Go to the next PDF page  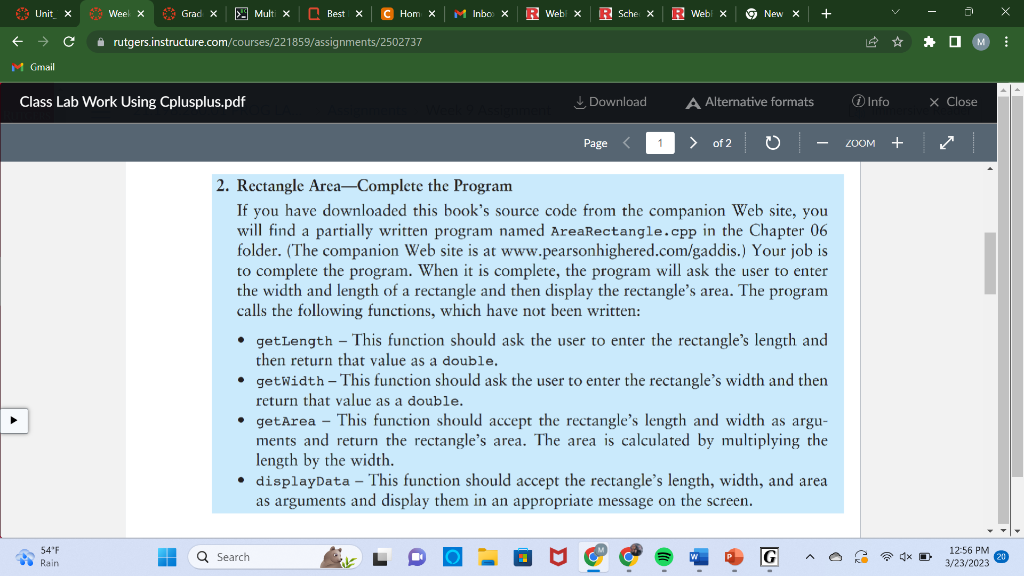pos(693,143)
